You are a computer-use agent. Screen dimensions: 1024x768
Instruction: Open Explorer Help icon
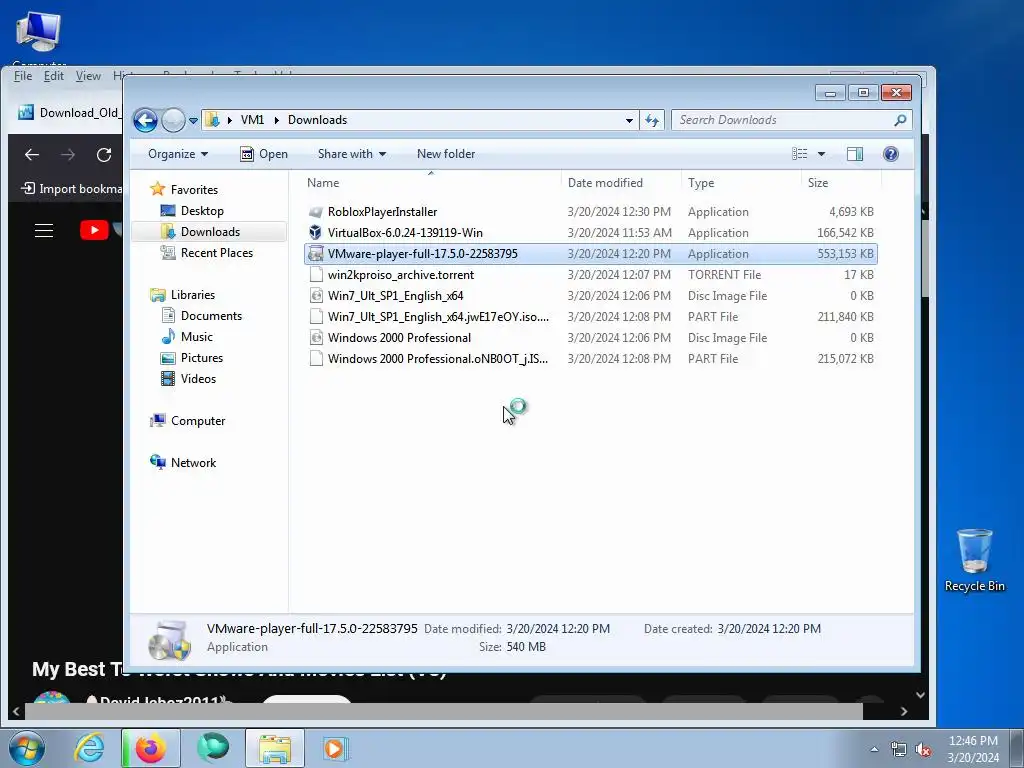point(891,153)
